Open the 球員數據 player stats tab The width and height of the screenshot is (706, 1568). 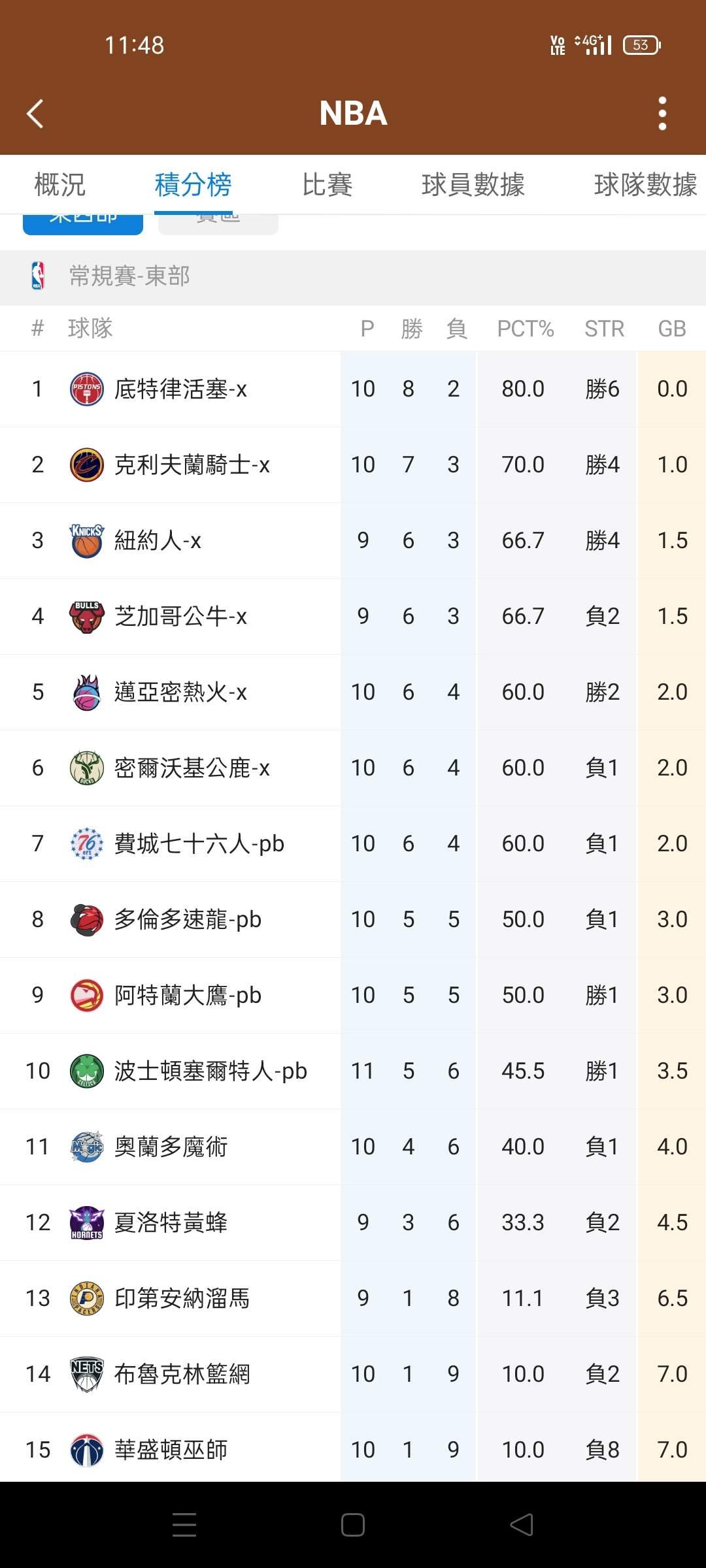coord(473,185)
